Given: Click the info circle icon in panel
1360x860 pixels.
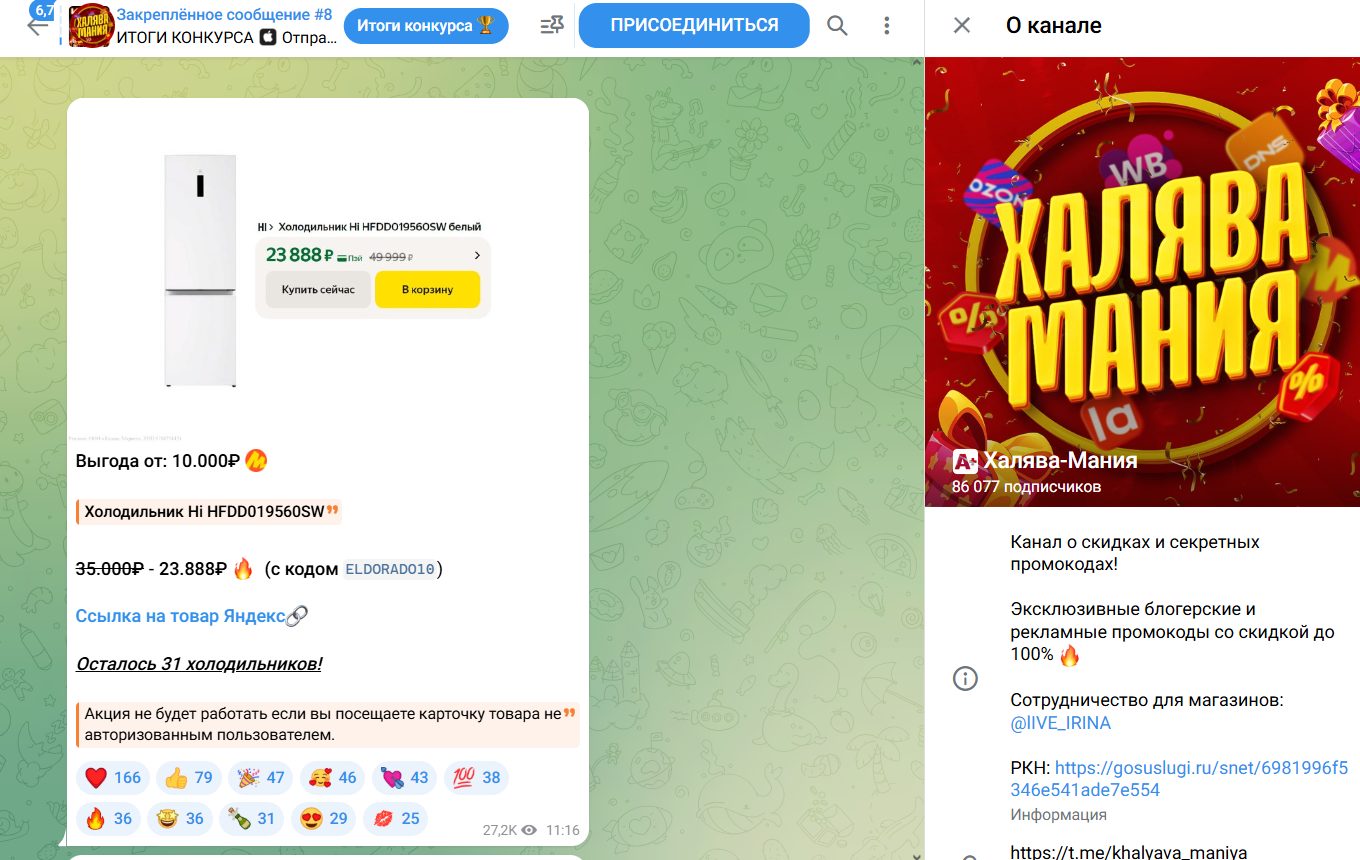Looking at the screenshot, I should tap(965, 679).
